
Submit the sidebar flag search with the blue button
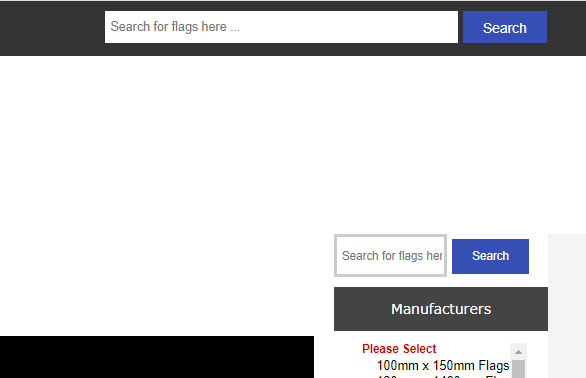click(490, 256)
